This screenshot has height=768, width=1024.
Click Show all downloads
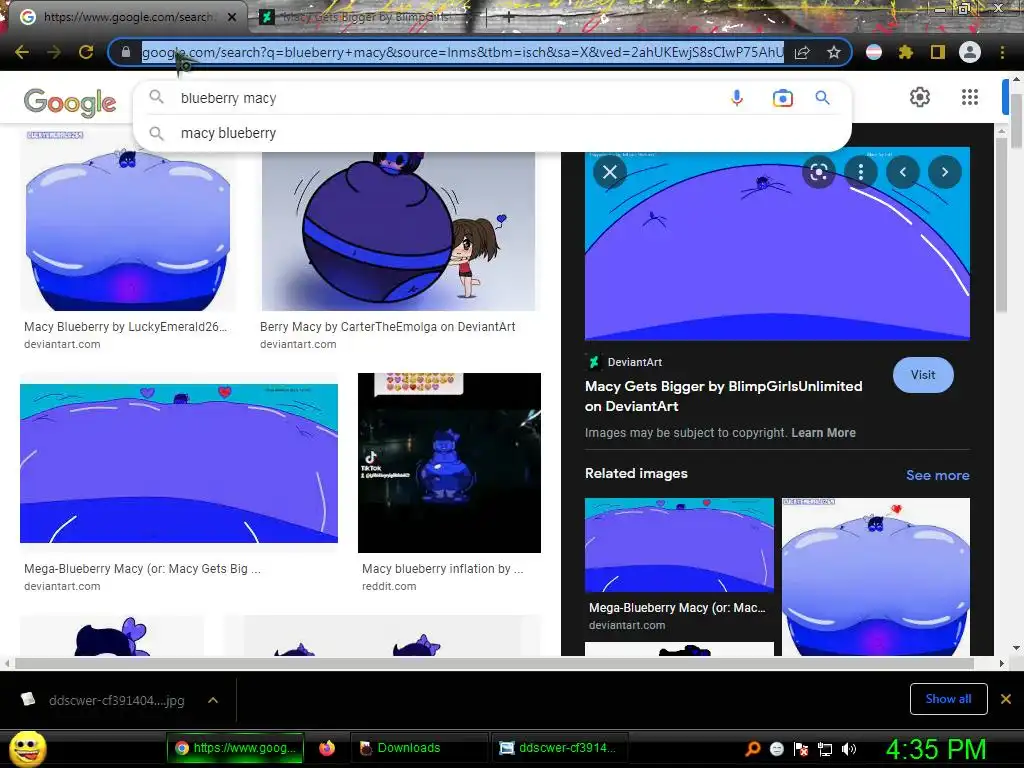point(948,699)
